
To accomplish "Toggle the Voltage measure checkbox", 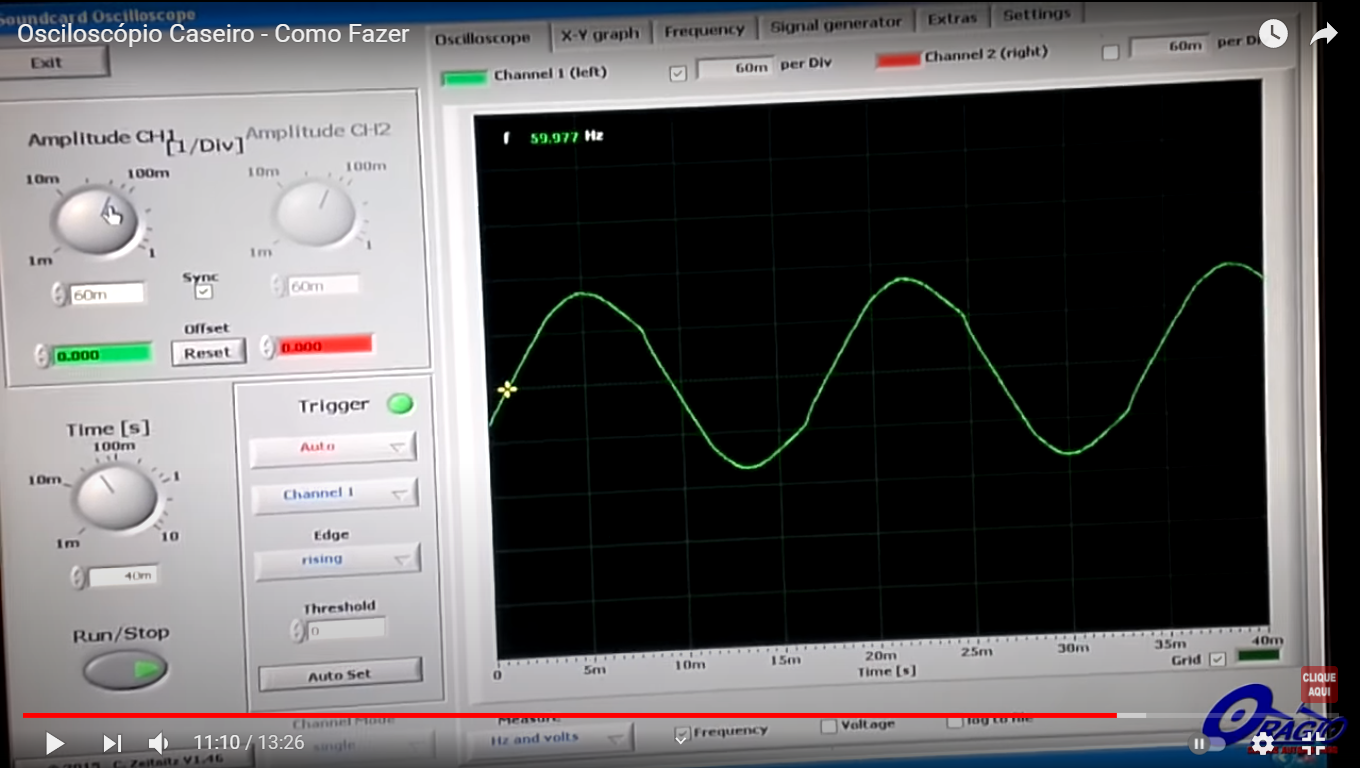I will [829, 726].
